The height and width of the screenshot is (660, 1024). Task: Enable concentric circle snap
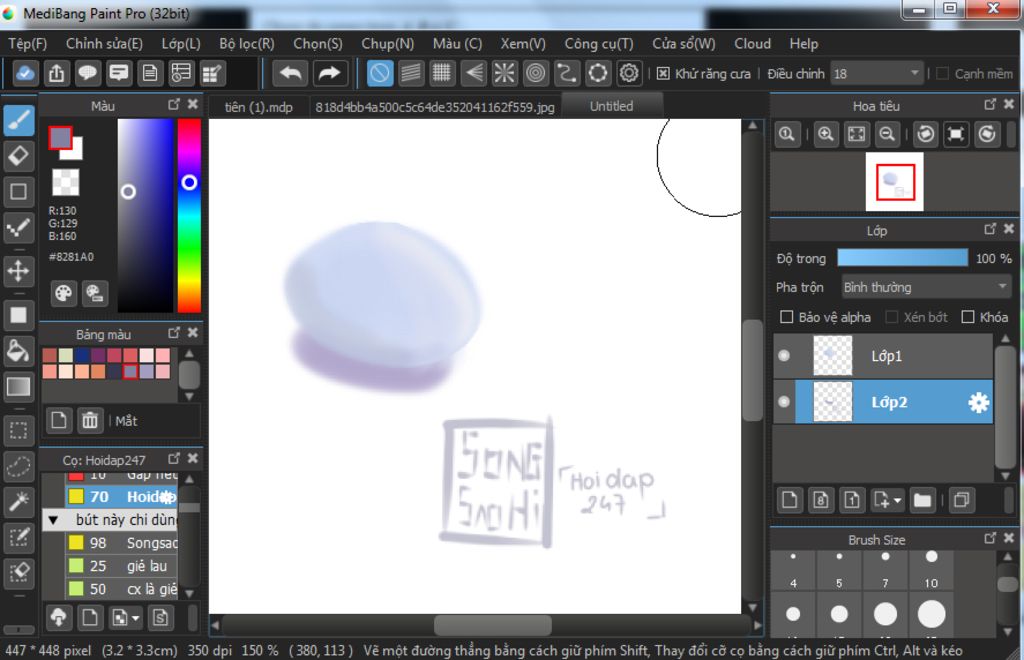click(536, 73)
